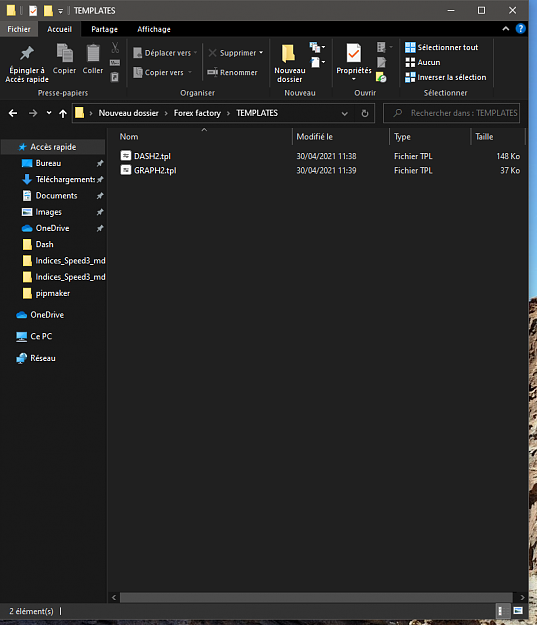537x625 pixels.
Task: Open recent locations dropdown arrow
Action: (x=49, y=113)
